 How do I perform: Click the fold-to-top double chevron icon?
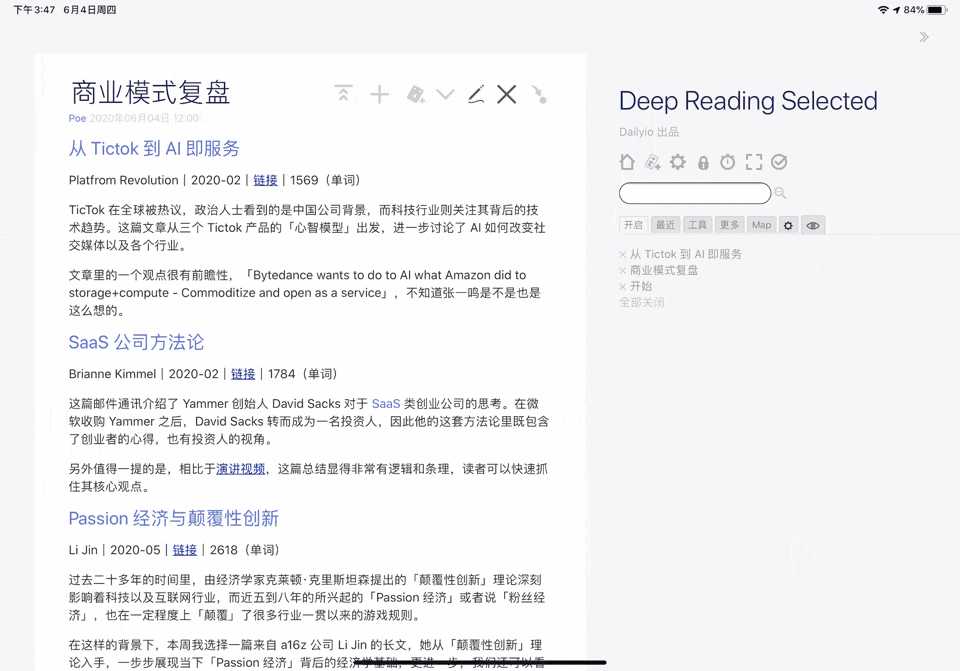(x=343, y=94)
